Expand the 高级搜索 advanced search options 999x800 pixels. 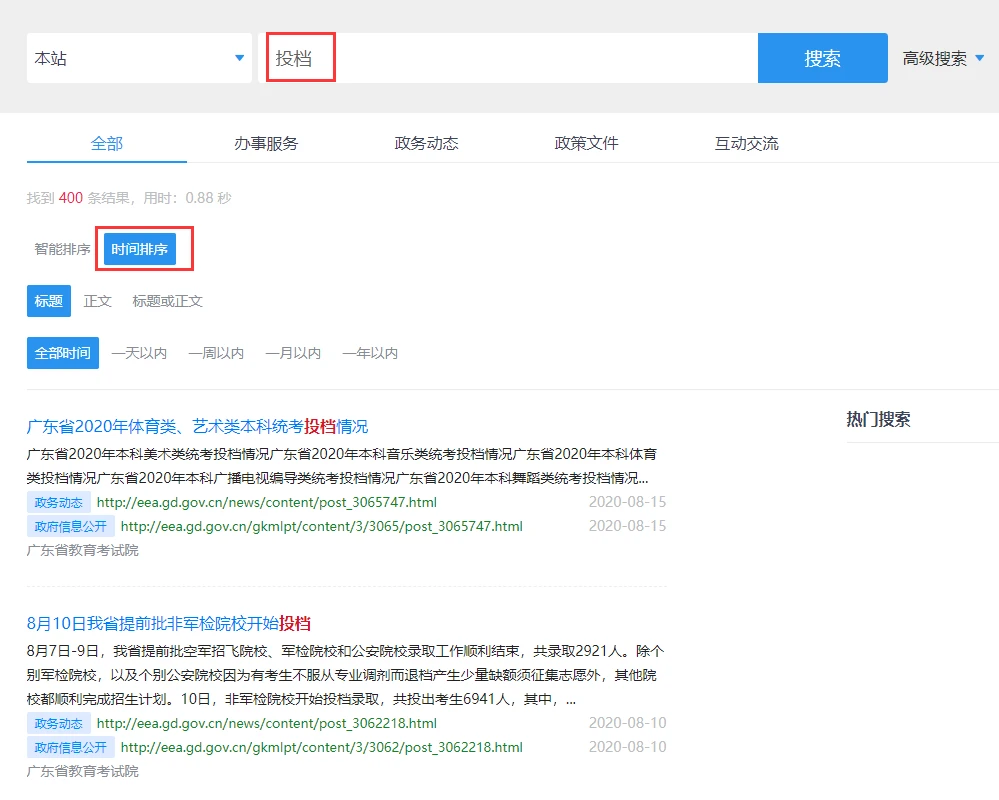point(943,58)
